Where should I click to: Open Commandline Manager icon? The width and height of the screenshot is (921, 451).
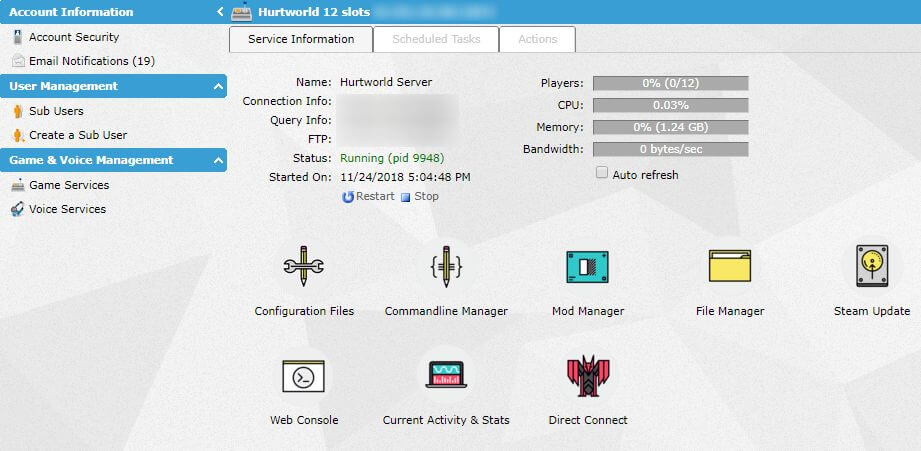click(446, 267)
